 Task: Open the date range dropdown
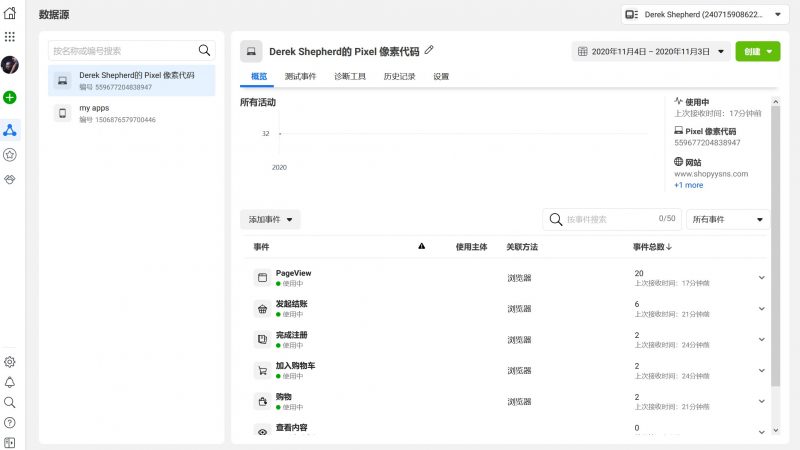coord(651,52)
